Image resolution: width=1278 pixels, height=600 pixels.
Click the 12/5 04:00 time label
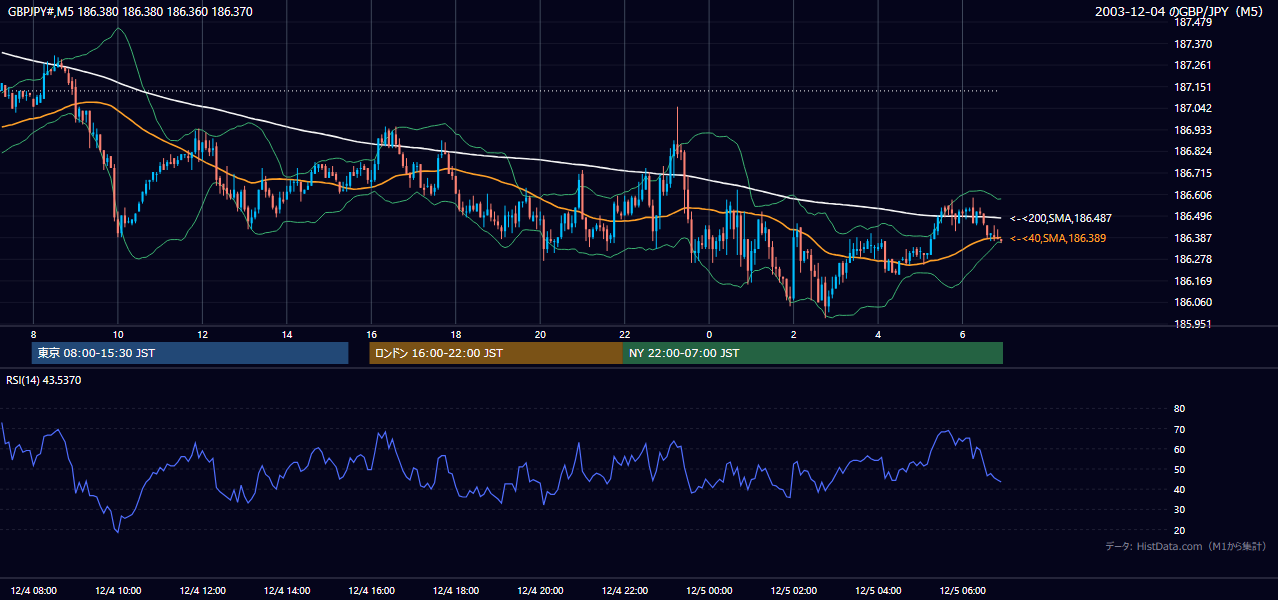879,590
